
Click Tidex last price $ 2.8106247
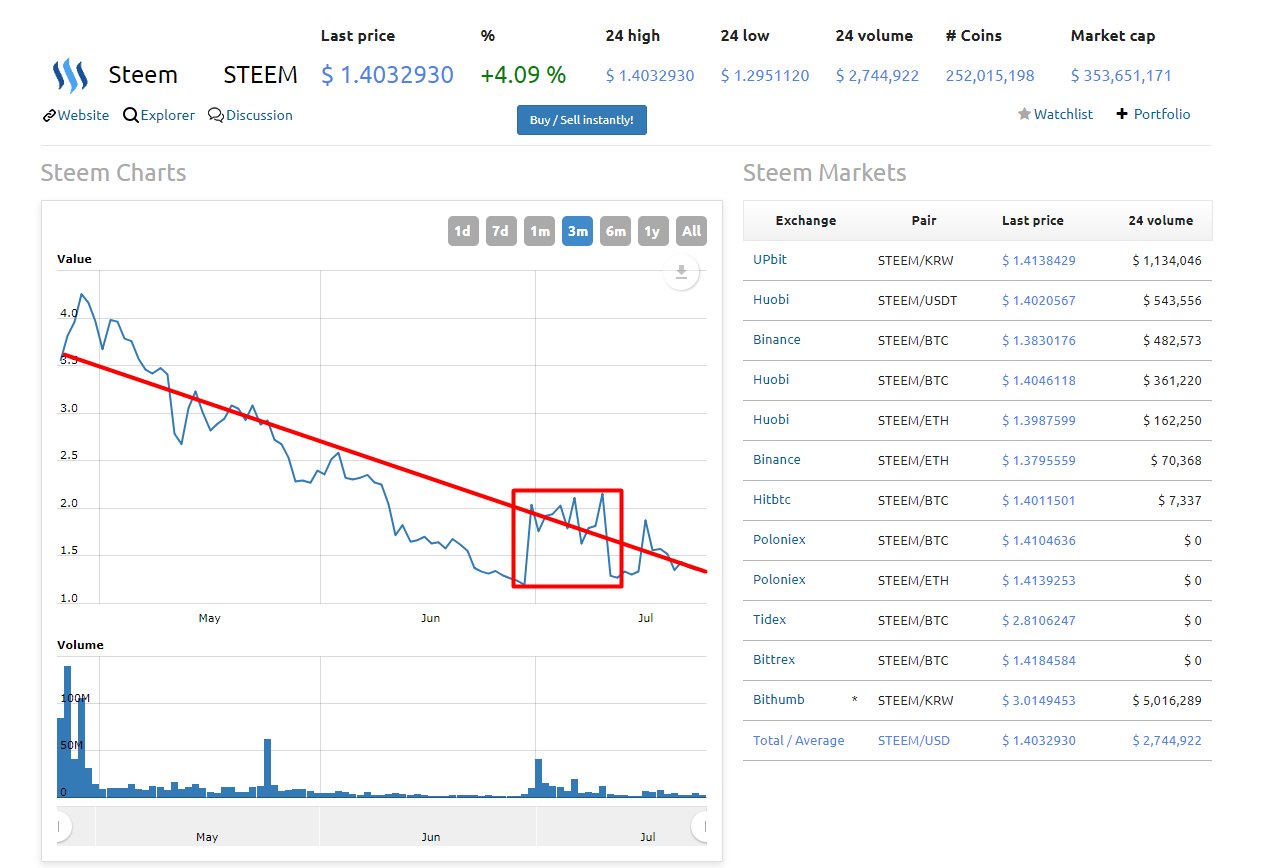pos(1039,621)
